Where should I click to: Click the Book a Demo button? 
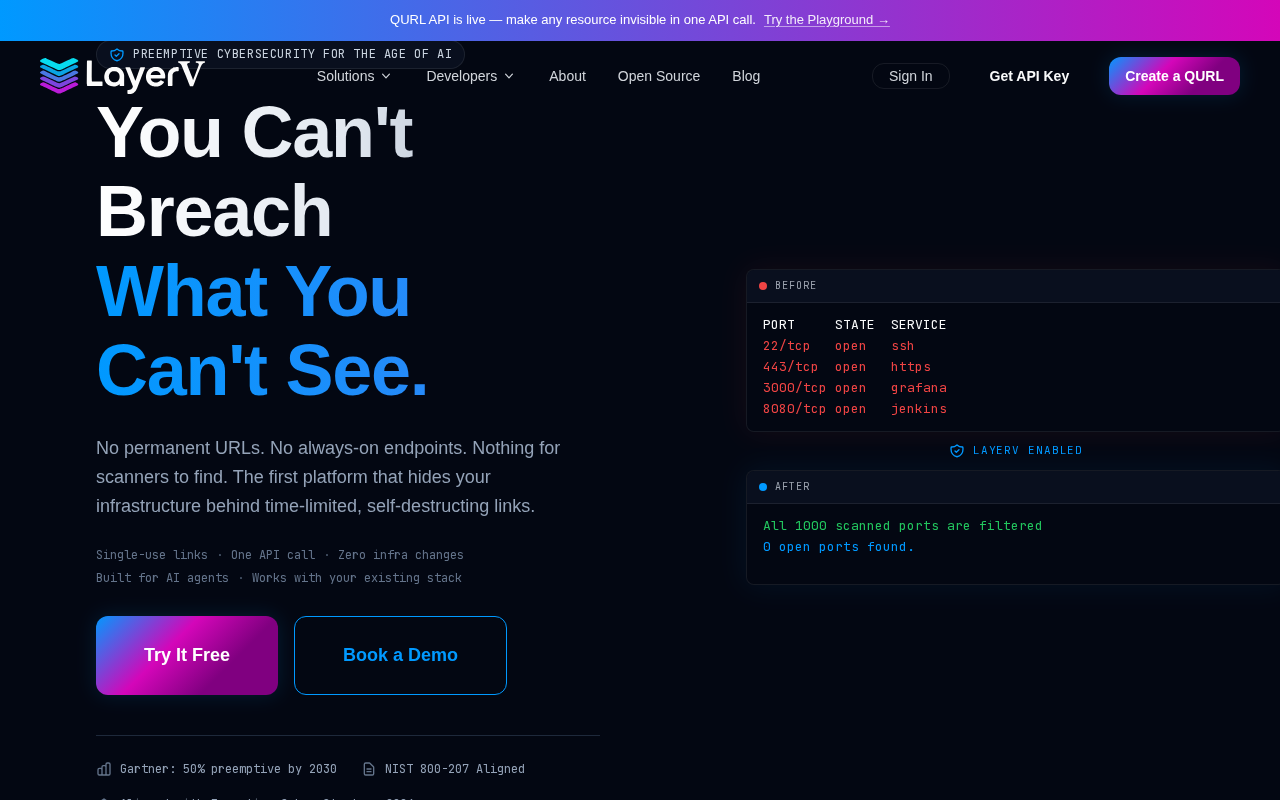400,655
